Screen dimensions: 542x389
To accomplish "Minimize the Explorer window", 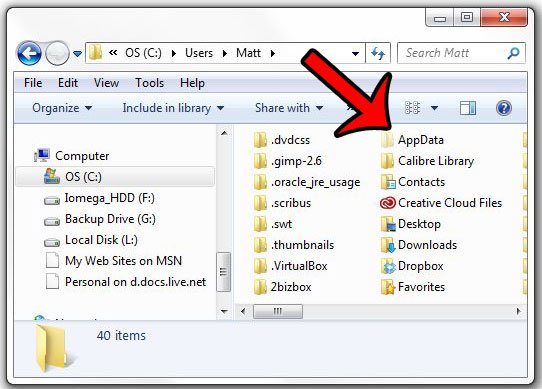I will pyautogui.click(x=440, y=18).
